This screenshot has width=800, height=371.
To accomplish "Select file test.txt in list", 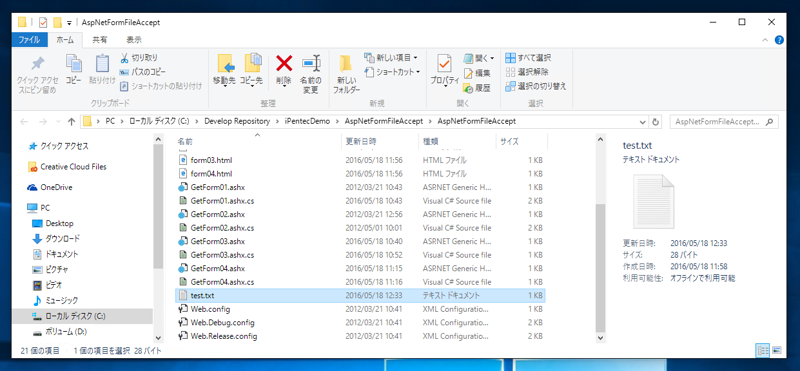I will tap(360, 295).
